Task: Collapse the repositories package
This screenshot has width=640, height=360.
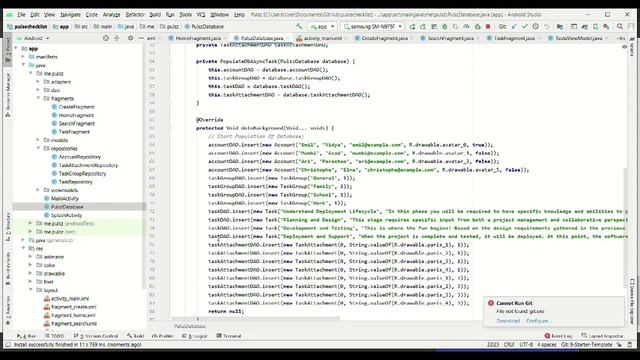Action: (38, 149)
